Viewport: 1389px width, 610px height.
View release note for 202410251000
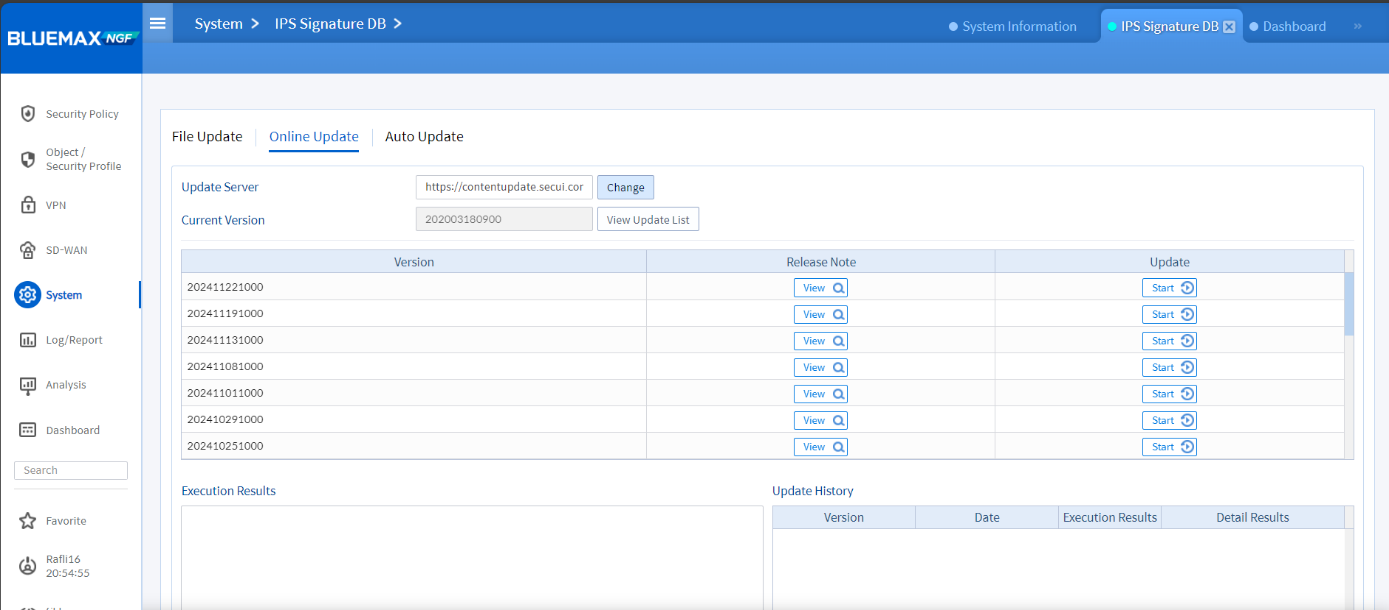pyautogui.click(x=821, y=447)
